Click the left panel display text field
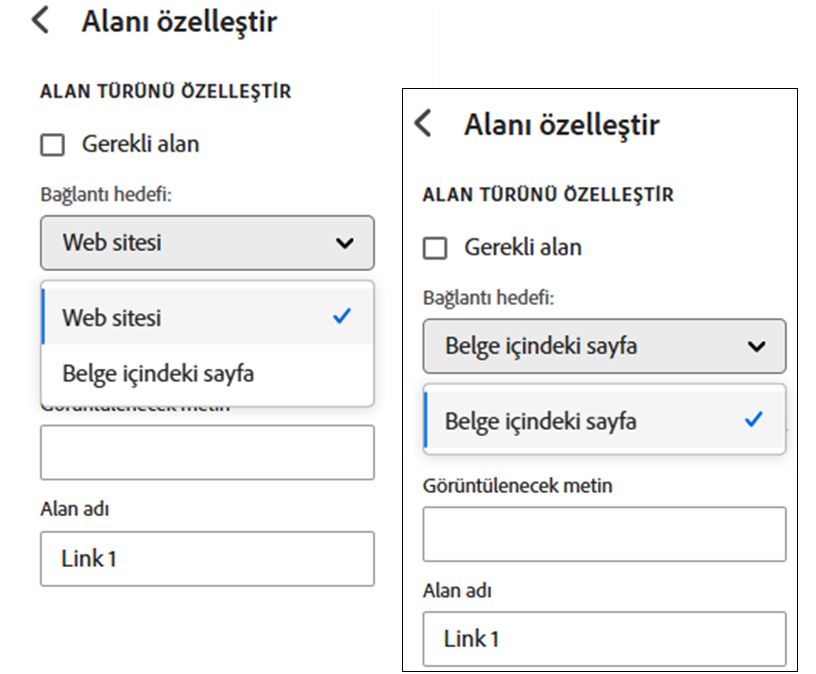The image size is (816, 674). click(x=207, y=452)
